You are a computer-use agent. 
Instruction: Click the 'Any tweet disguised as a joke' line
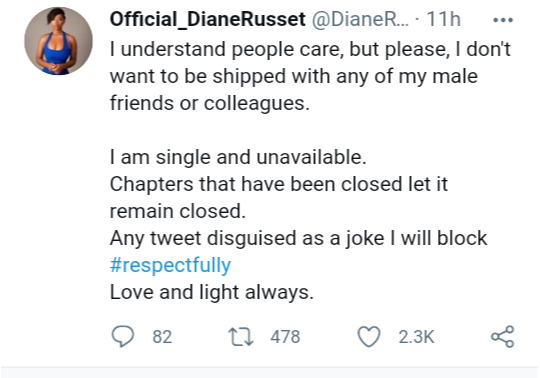pos(299,238)
